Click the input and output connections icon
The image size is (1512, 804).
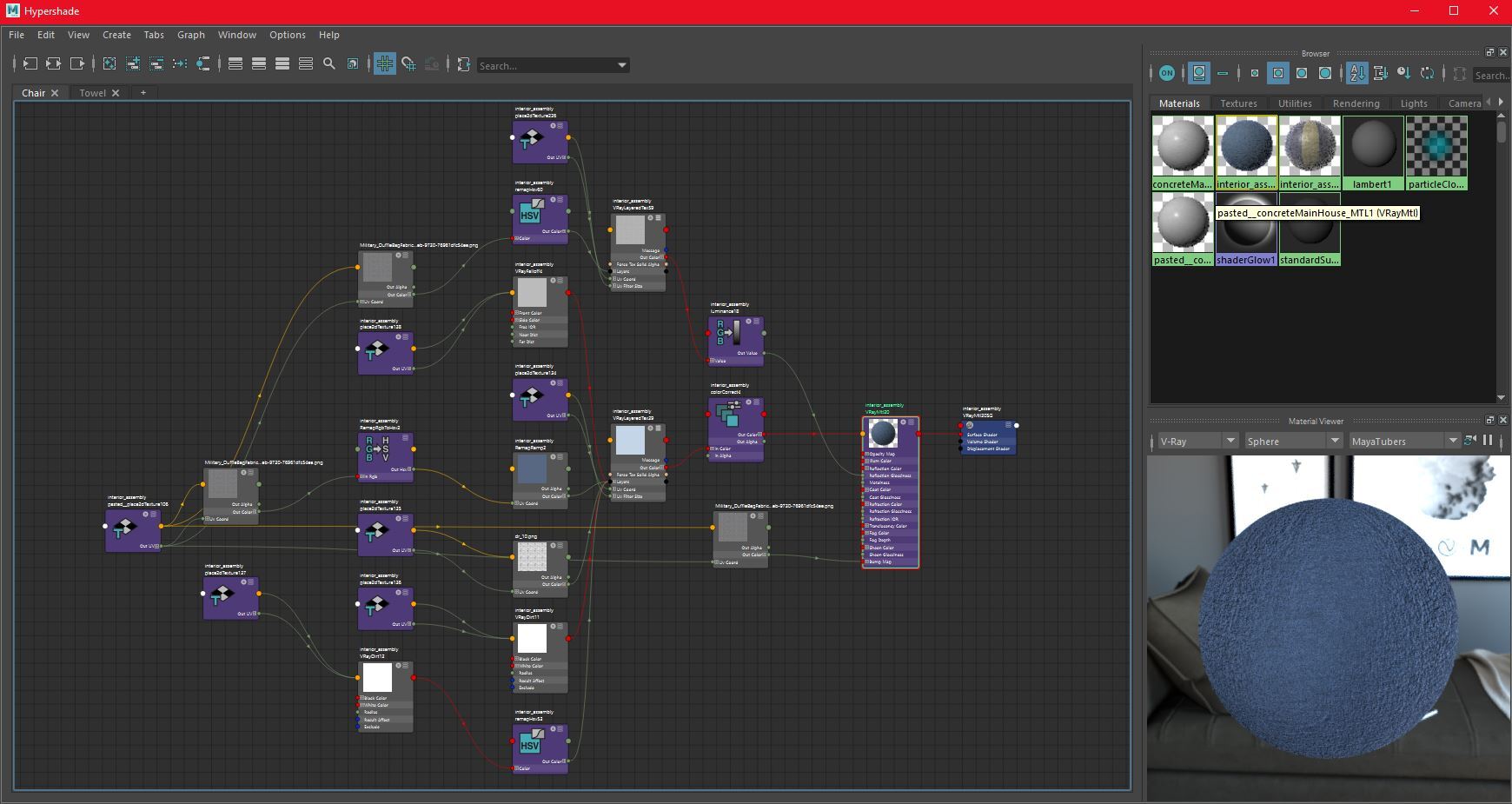pos(54,63)
